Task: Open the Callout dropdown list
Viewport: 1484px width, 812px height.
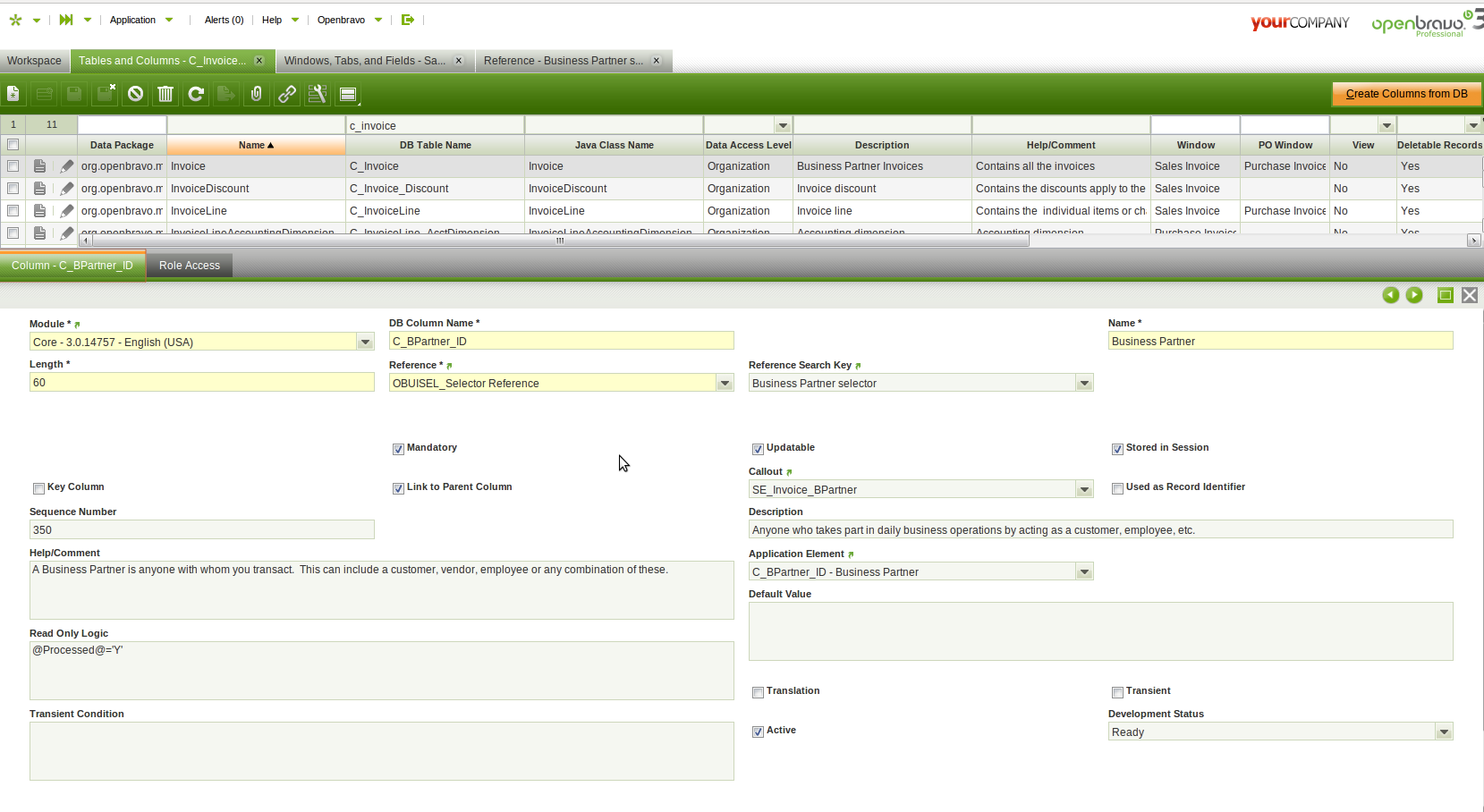Action: [x=1084, y=490]
